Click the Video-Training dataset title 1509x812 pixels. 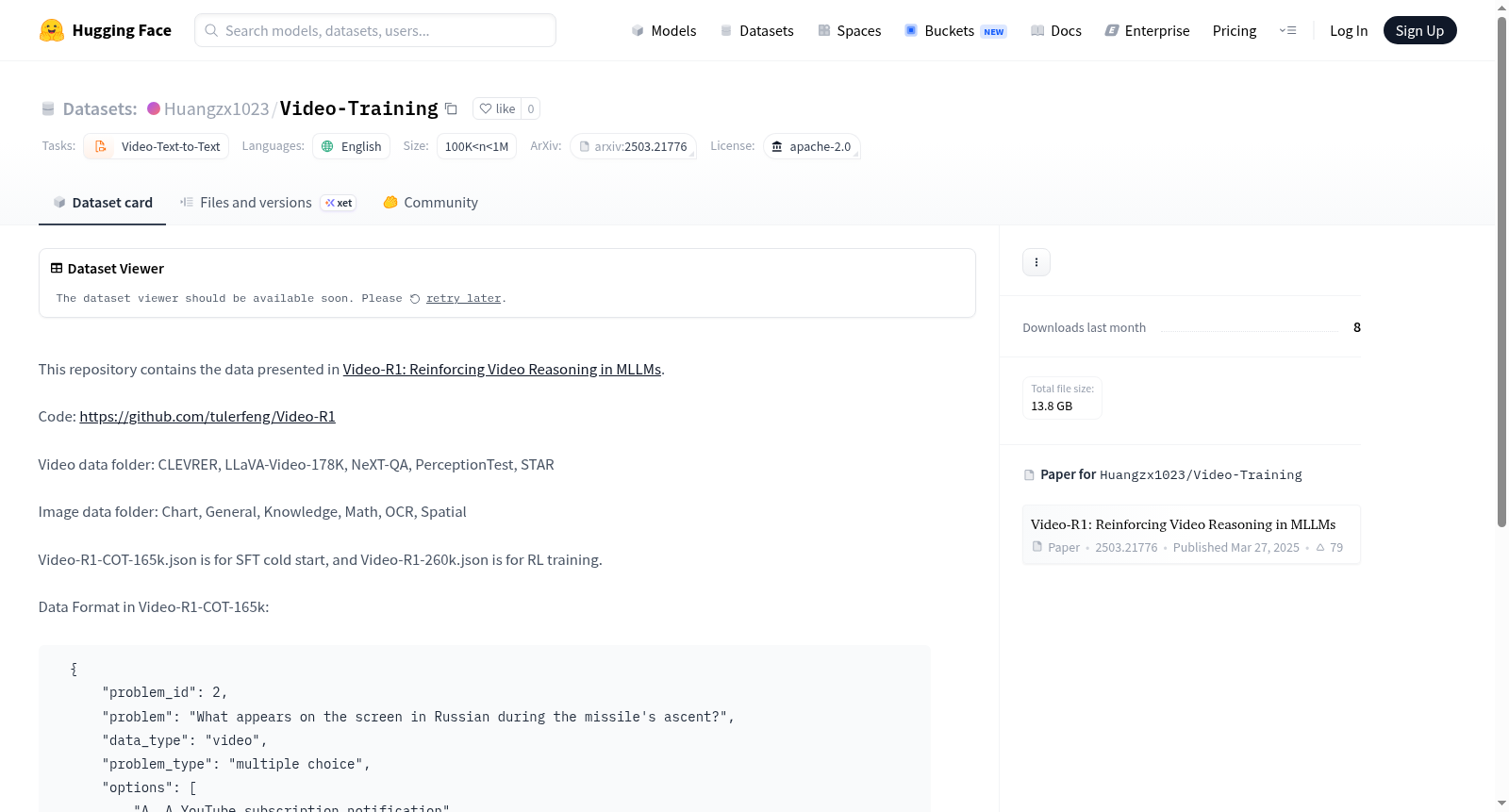[x=359, y=108]
